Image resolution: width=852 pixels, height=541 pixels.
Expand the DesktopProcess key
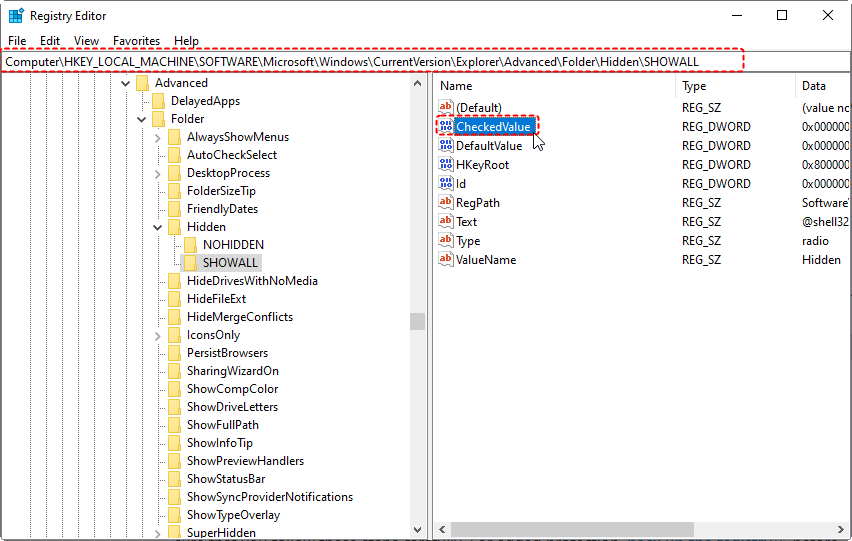click(x=158, y=173)
